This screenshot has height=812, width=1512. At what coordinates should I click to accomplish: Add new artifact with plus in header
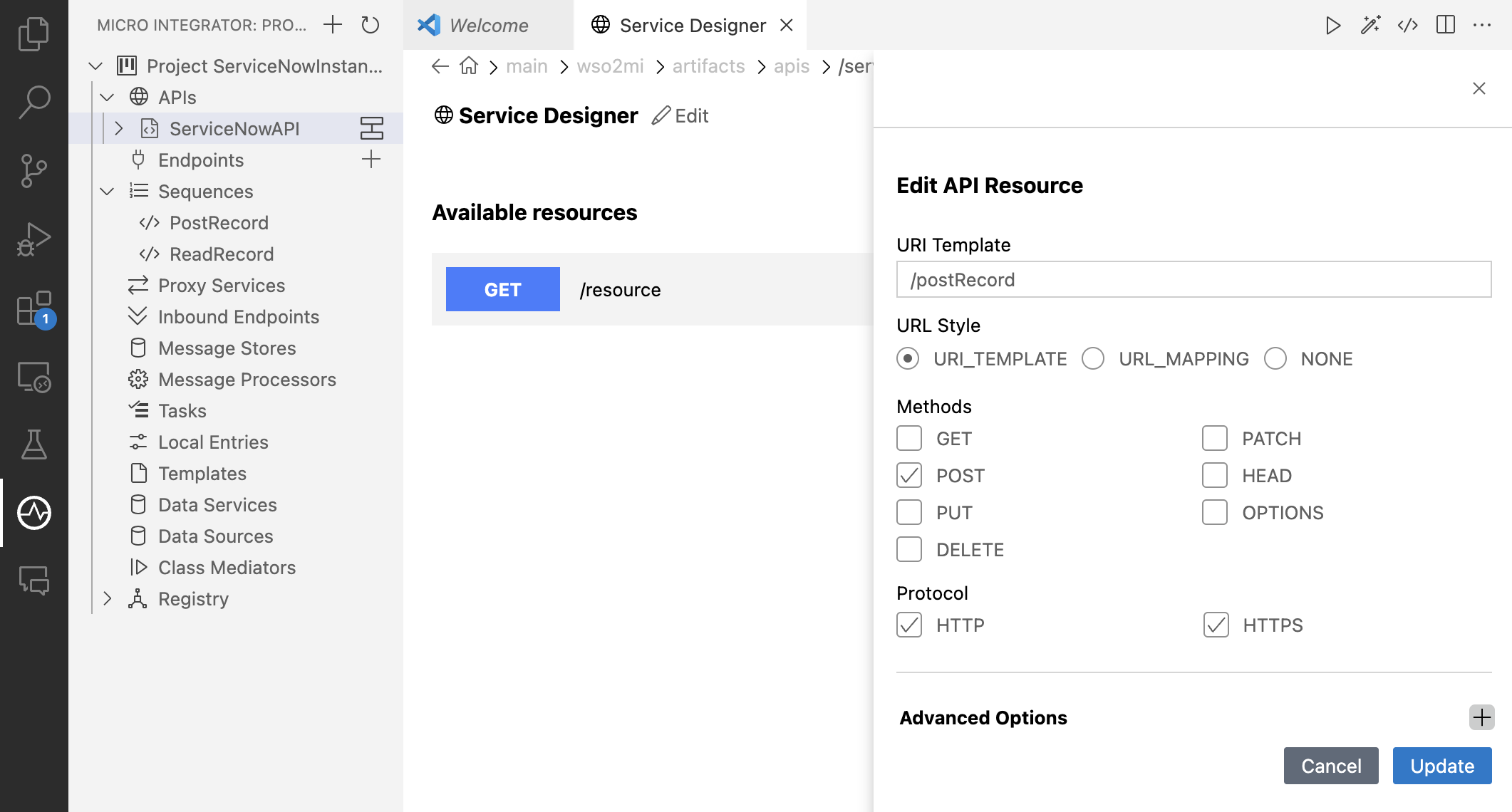(x=333, y=25)
